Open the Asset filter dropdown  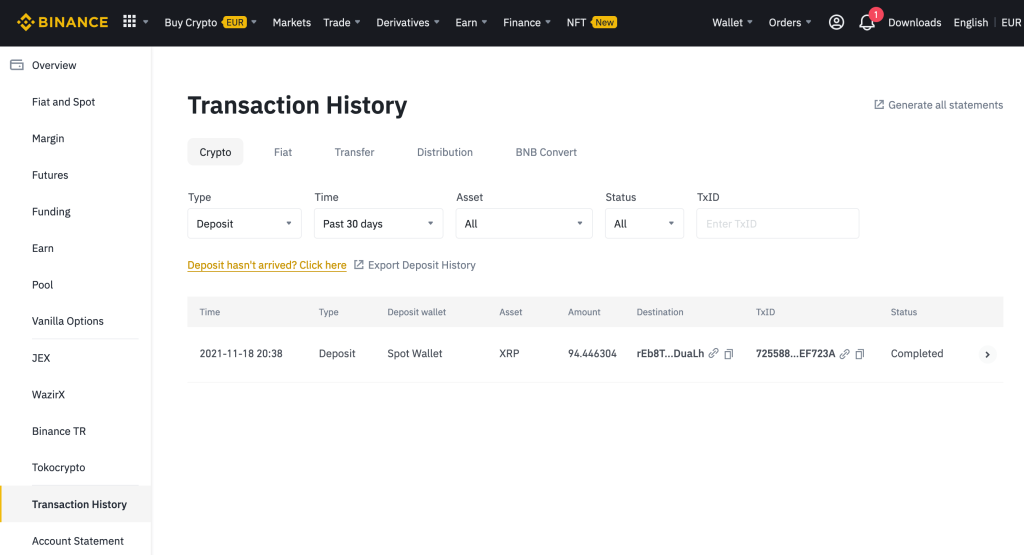pyautogui.click(x=524, y=223)
